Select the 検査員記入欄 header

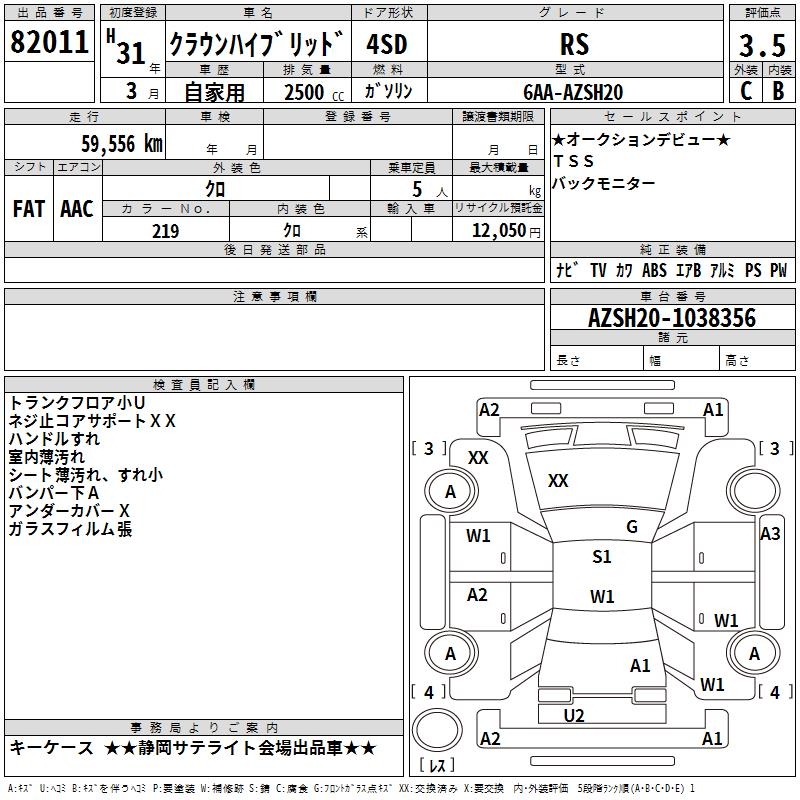coord(204,385)
